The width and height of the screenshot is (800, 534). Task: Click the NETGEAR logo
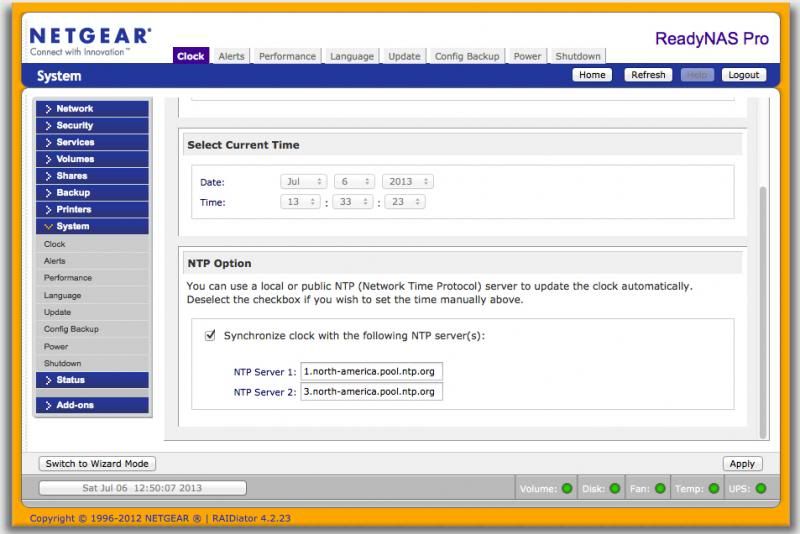point(90,38)
